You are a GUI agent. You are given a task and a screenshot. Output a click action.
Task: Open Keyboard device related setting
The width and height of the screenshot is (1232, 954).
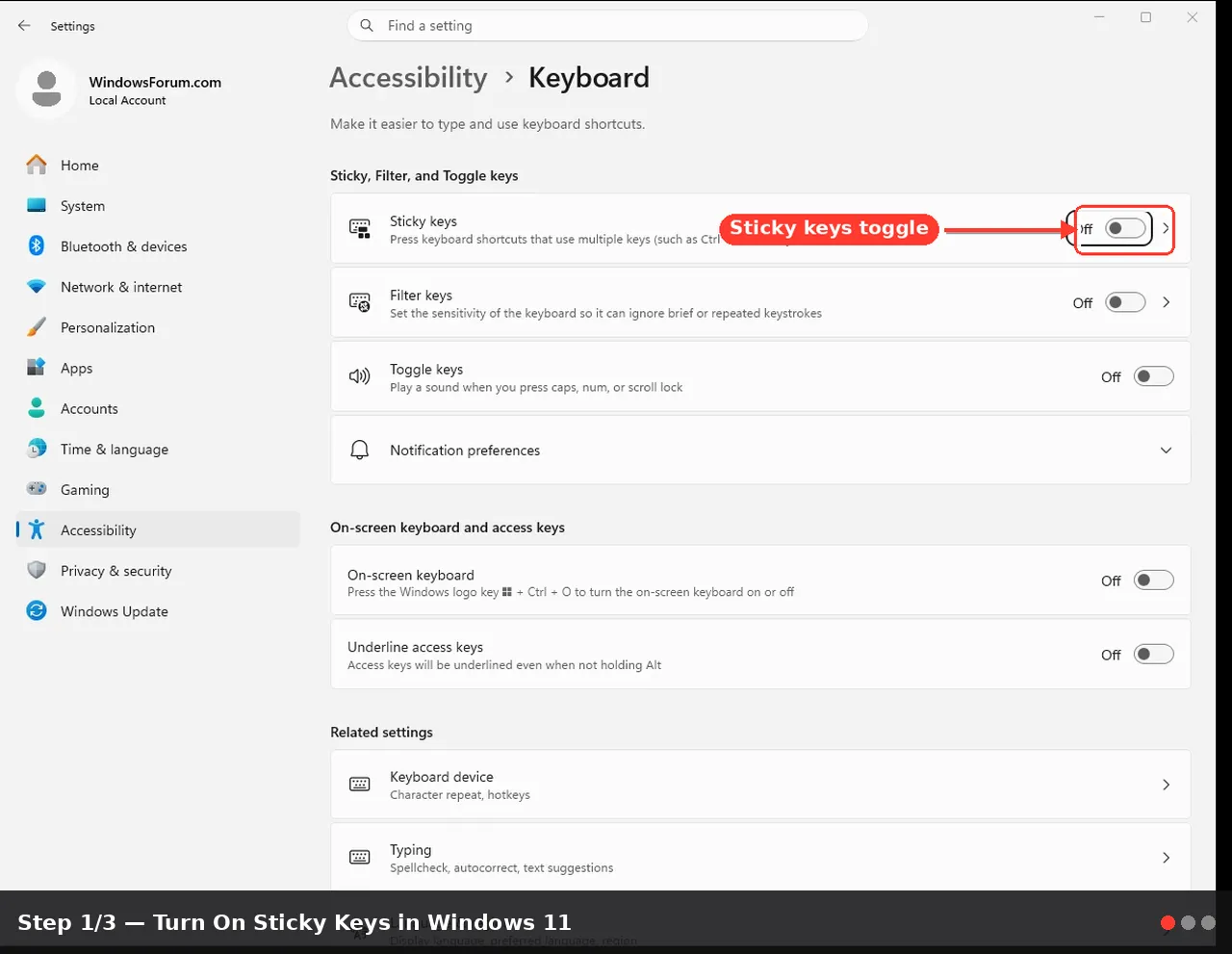coord(760,785)
